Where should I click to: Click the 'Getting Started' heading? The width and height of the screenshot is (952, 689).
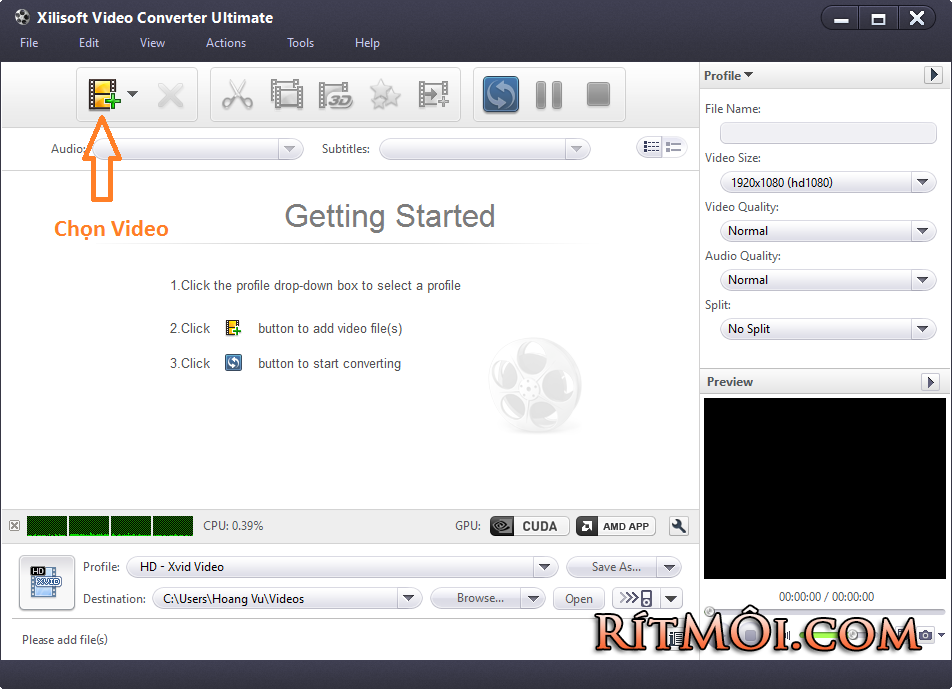[390, 216]
